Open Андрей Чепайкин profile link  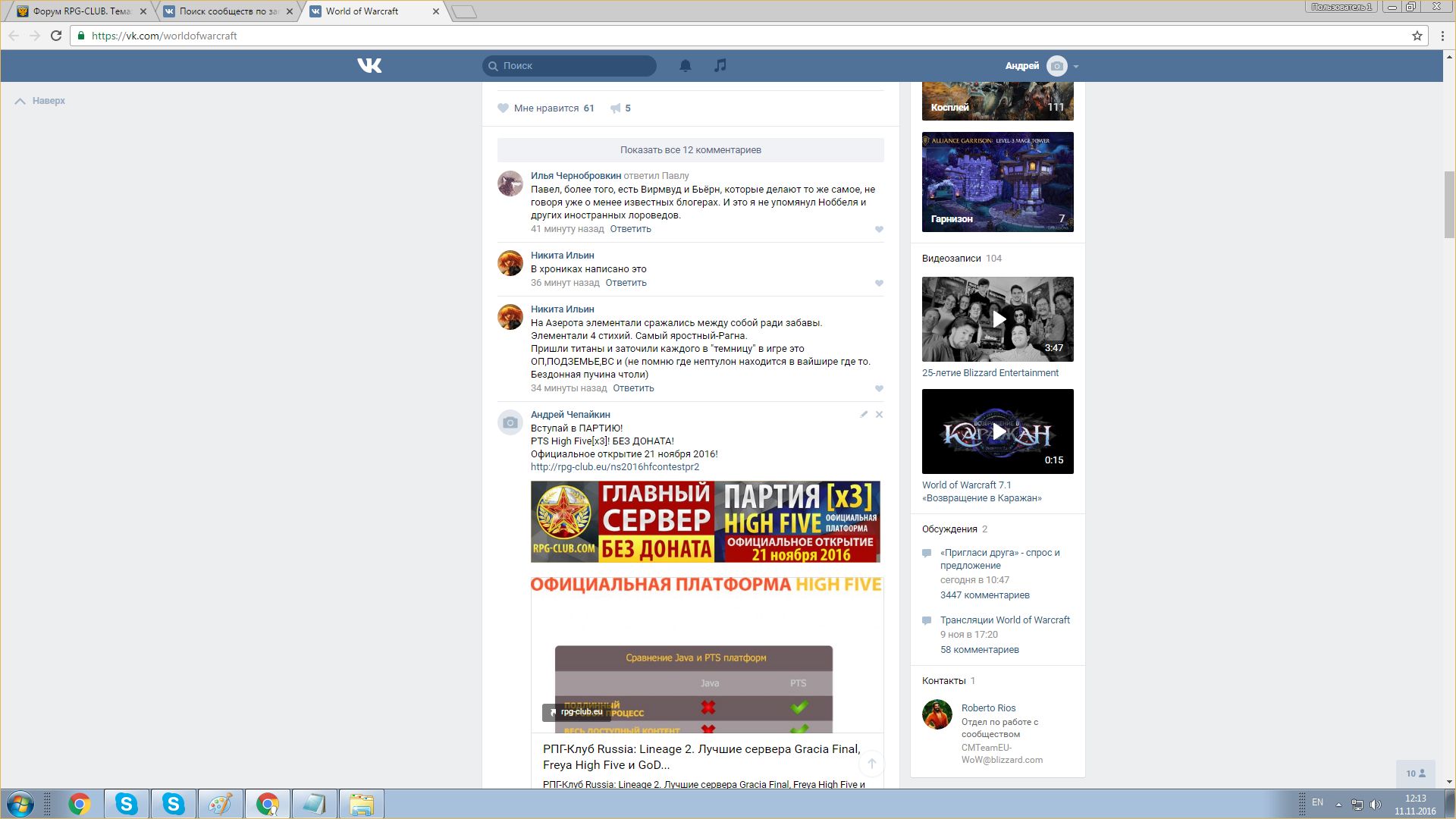(570, 415)
